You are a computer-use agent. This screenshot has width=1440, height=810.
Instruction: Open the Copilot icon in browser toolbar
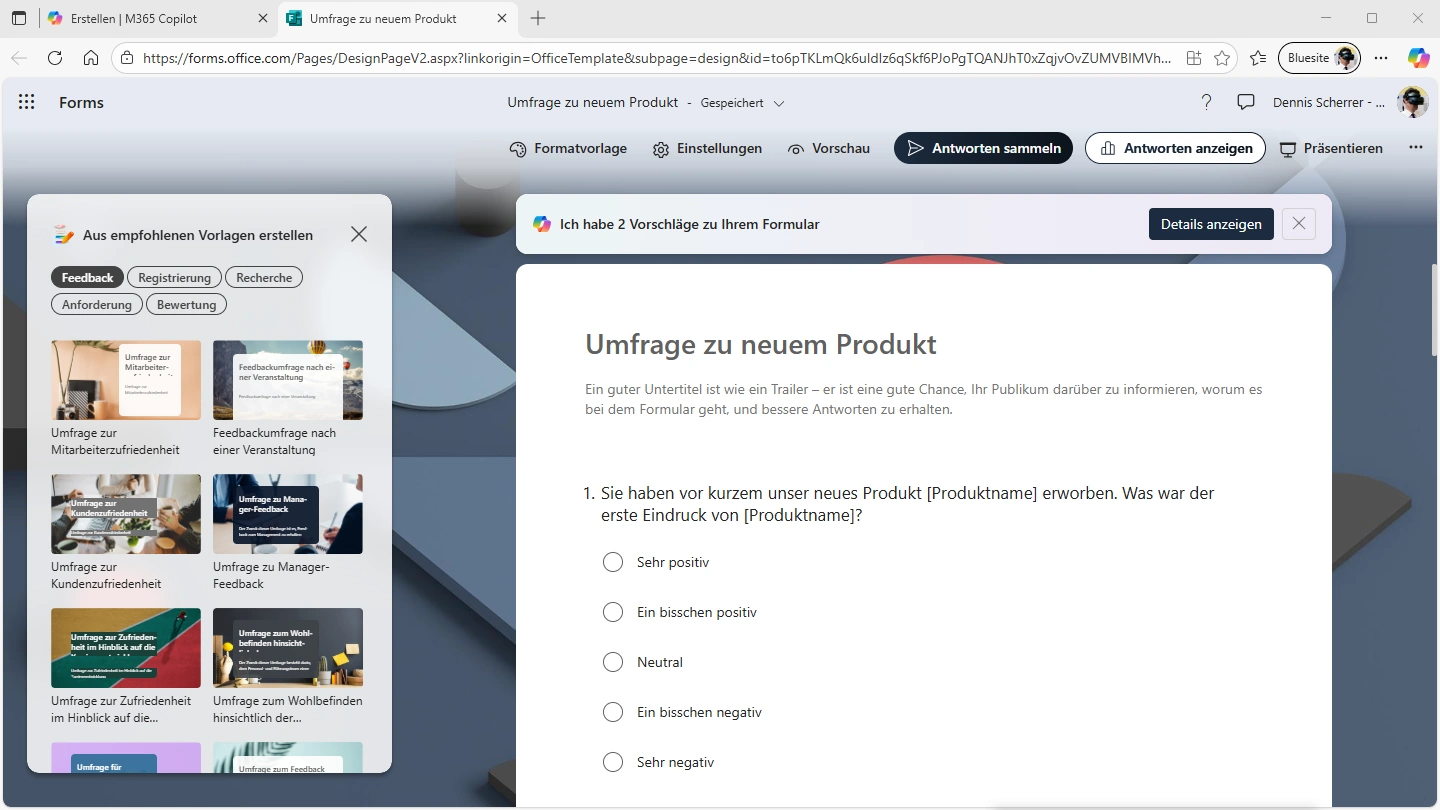(1418, 58)
